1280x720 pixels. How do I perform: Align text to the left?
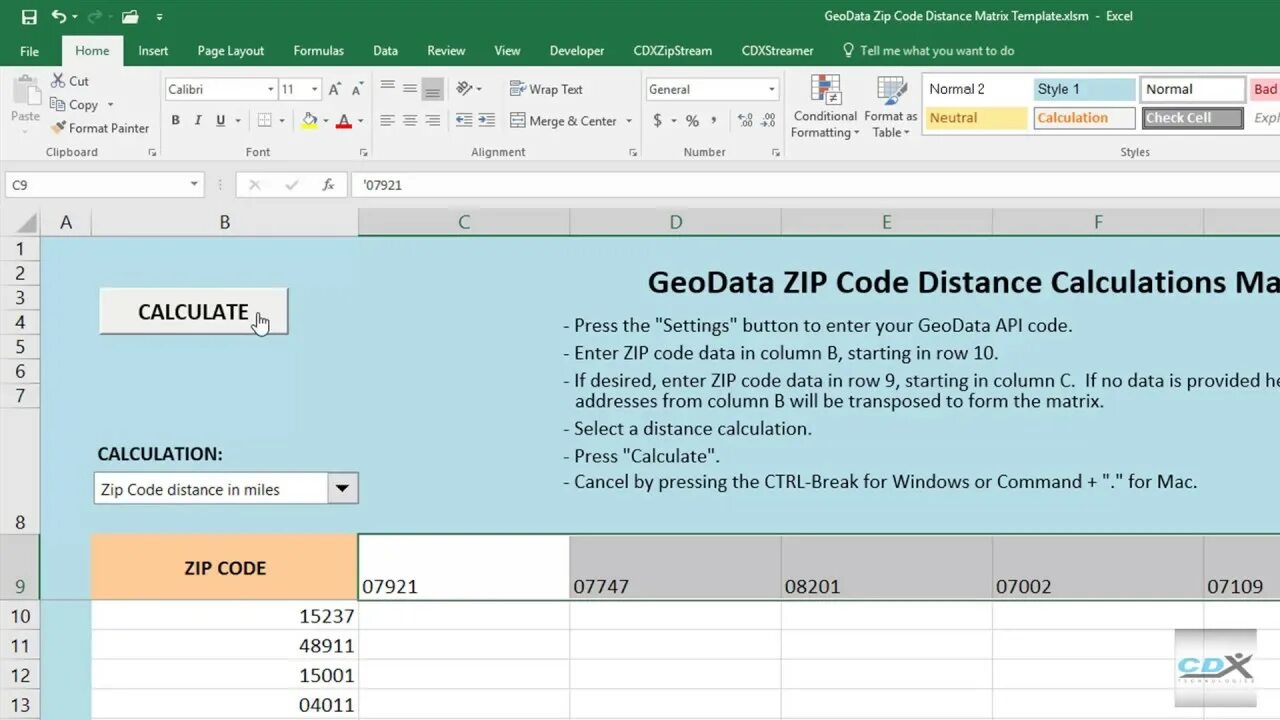point(388,121)
